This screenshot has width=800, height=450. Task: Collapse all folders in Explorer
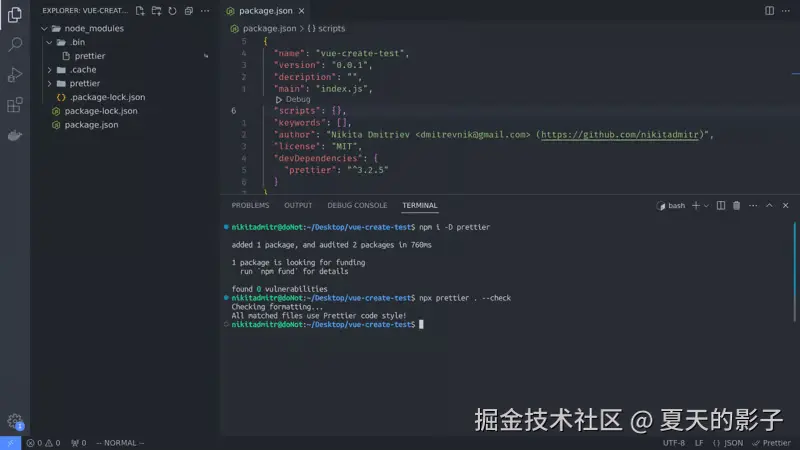(x=189, y=11)
